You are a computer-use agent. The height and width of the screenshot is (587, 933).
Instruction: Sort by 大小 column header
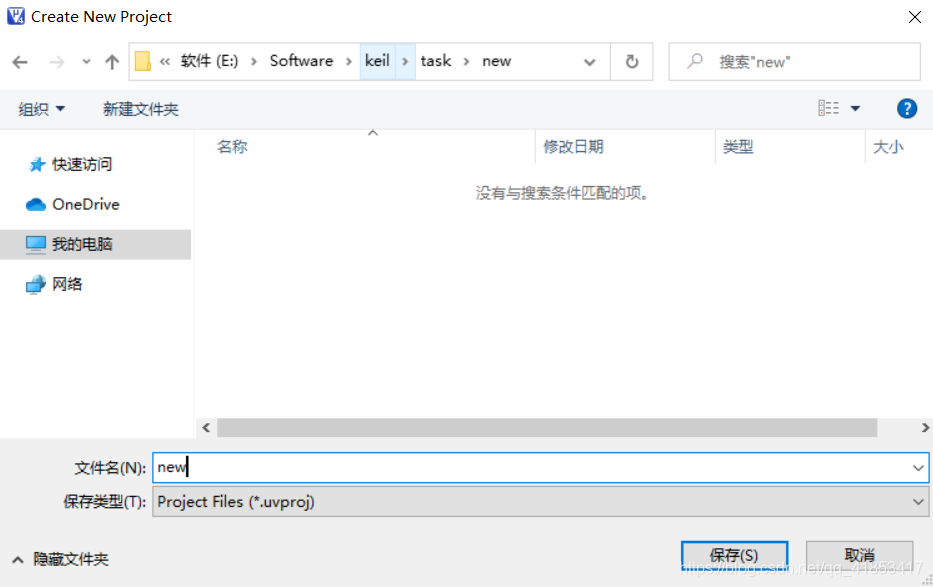(899, 146)
